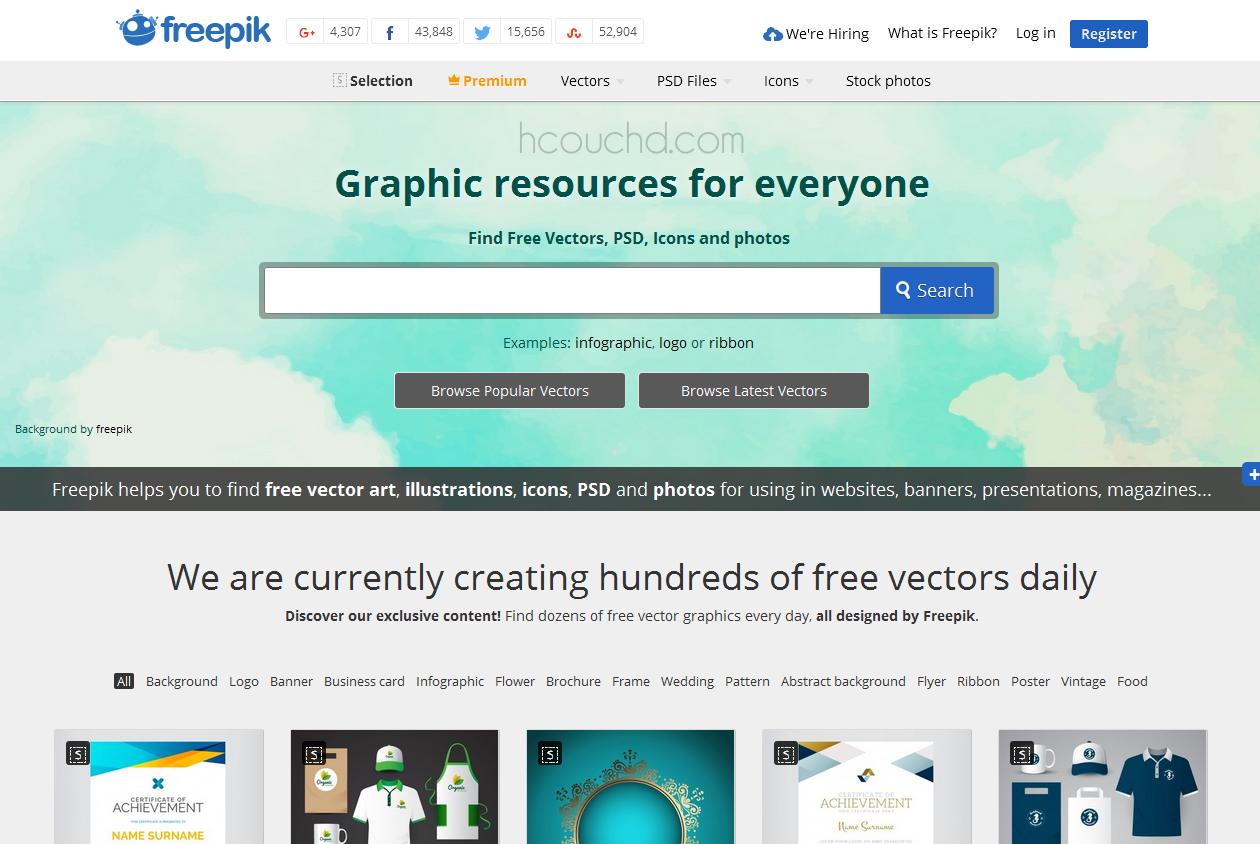Filter by Ribbon category

pyautogui.click(x=978, y=681)
